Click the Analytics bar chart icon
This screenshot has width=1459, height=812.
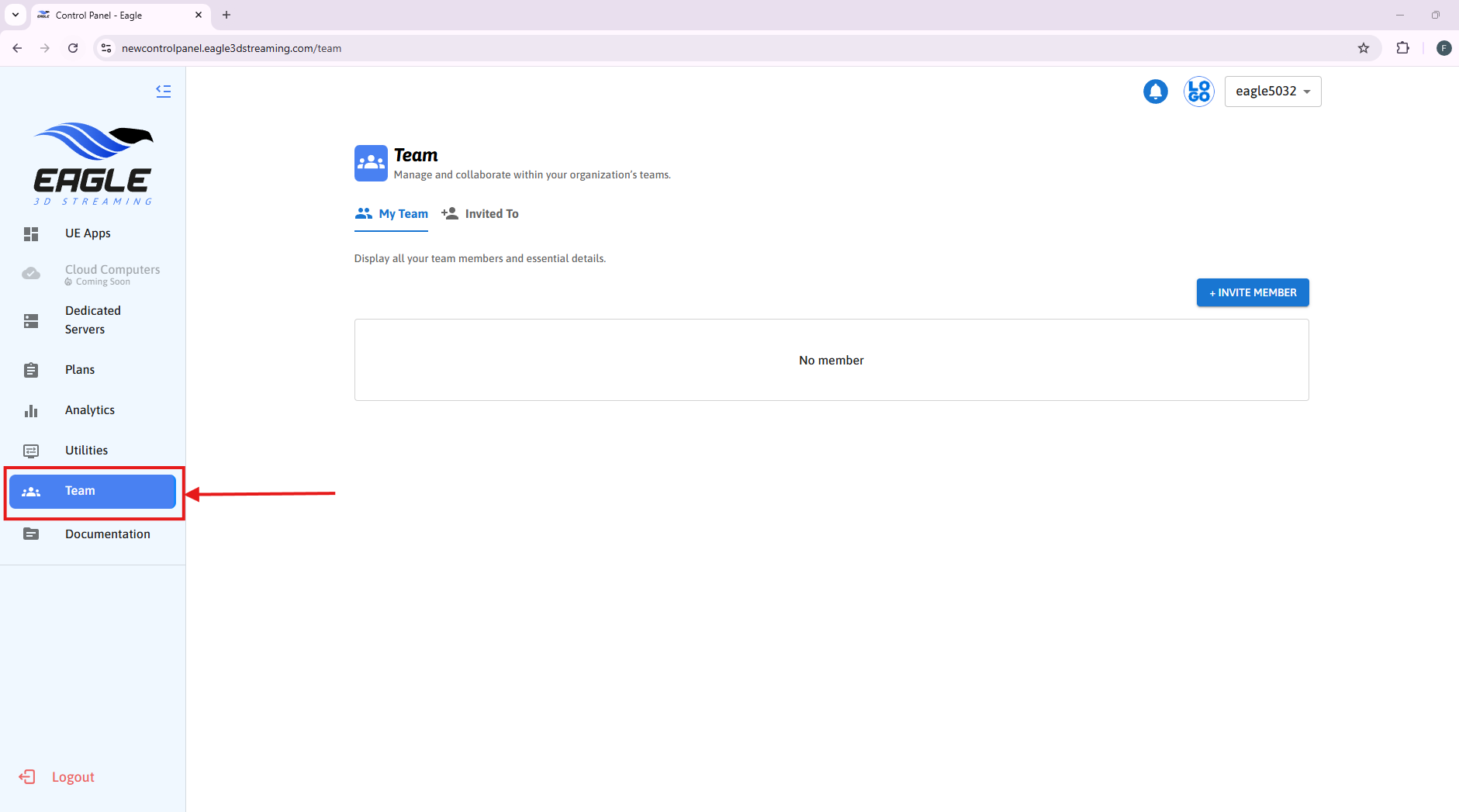coord(31,410)
